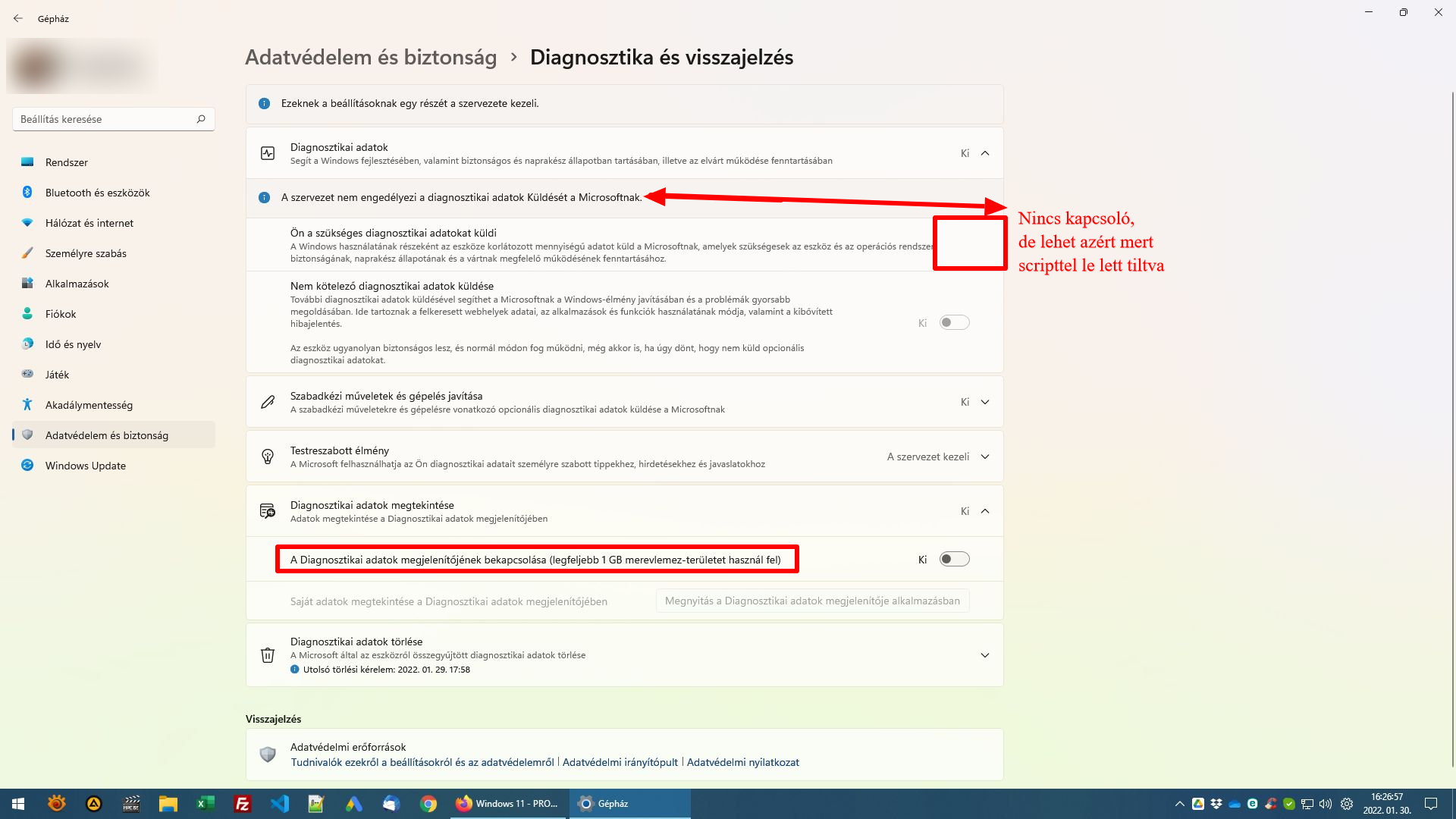Viewport: 1456px width, 819px height.
Task: Click the Adatvédelem és biztonság breadcrumb
Action: coord(371,58)
